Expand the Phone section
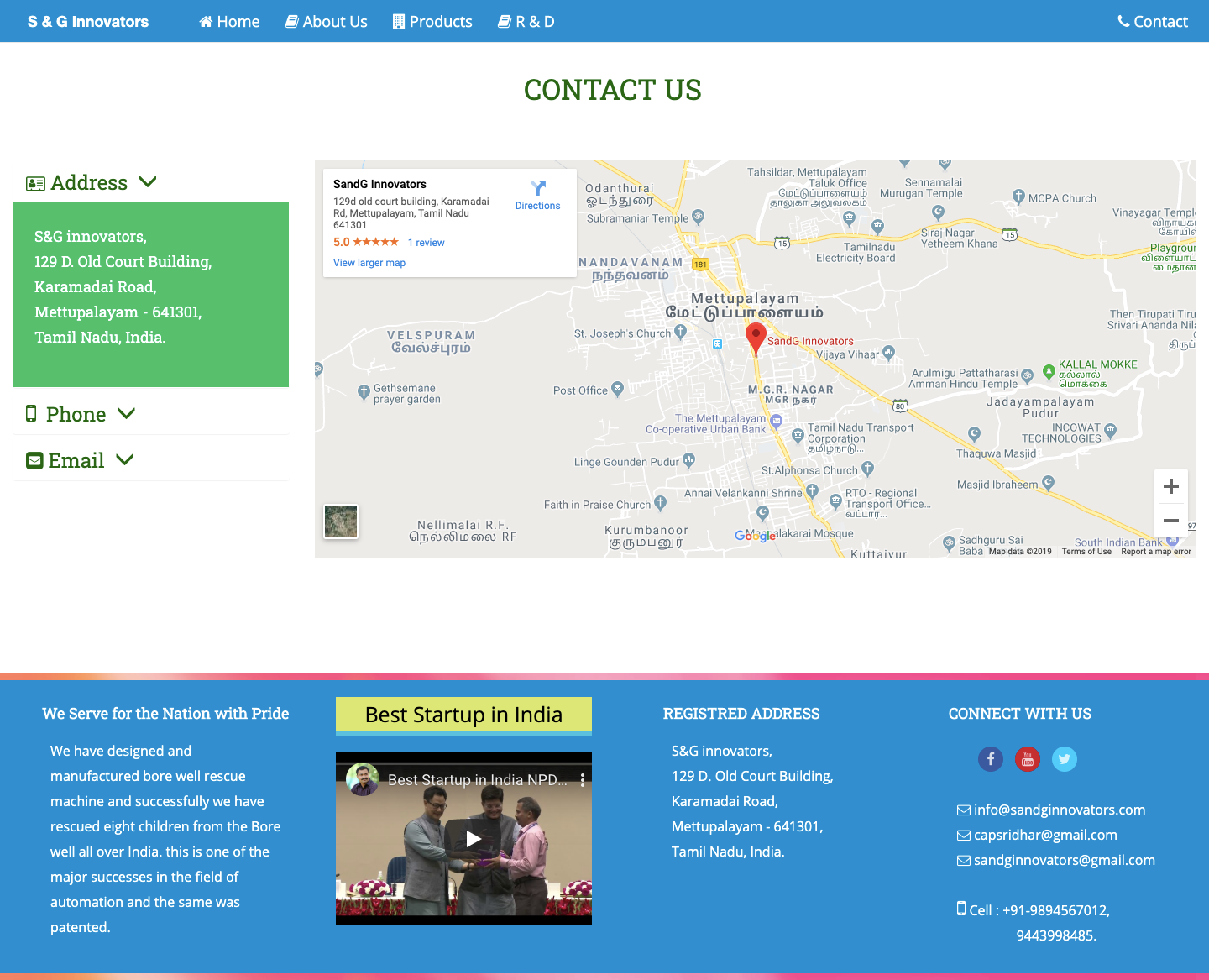The image size is (1209, 980). point(81,414)
